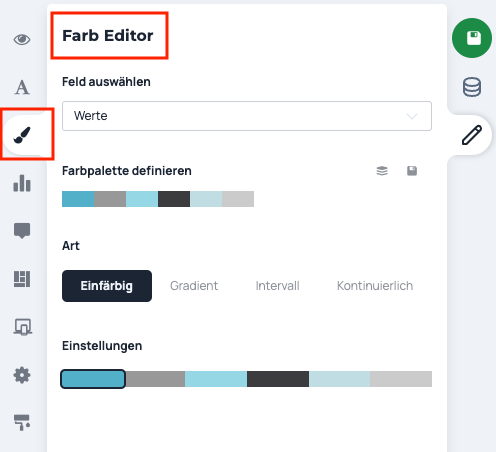Save the palette with the small floppy icon
The image size is (496, 452).
pos(412,171)
